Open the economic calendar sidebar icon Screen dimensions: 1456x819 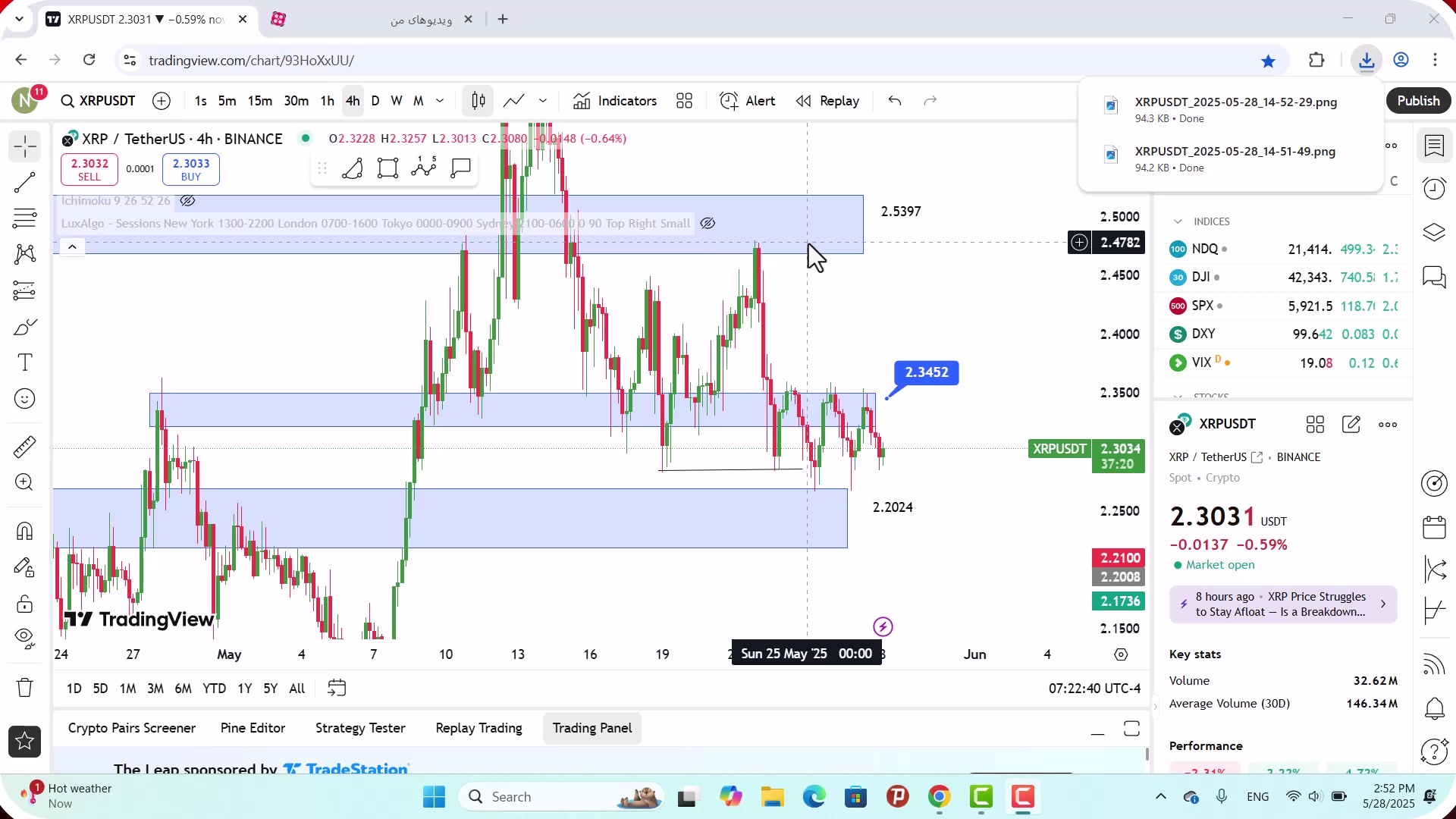click(x=1434, y=526)
